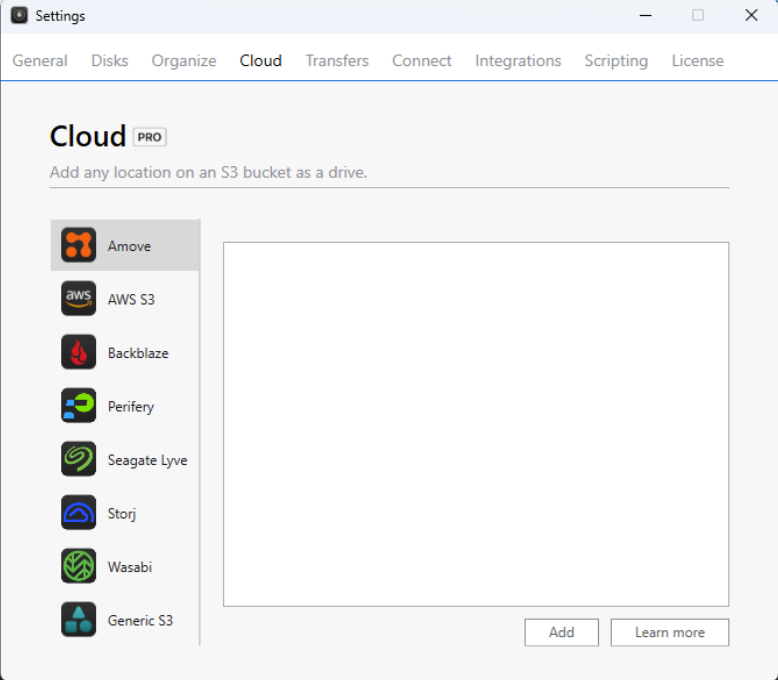Select the Generic S3 shapes icon
The width and height of the screenshot is (778, 680).
(78, 620)
